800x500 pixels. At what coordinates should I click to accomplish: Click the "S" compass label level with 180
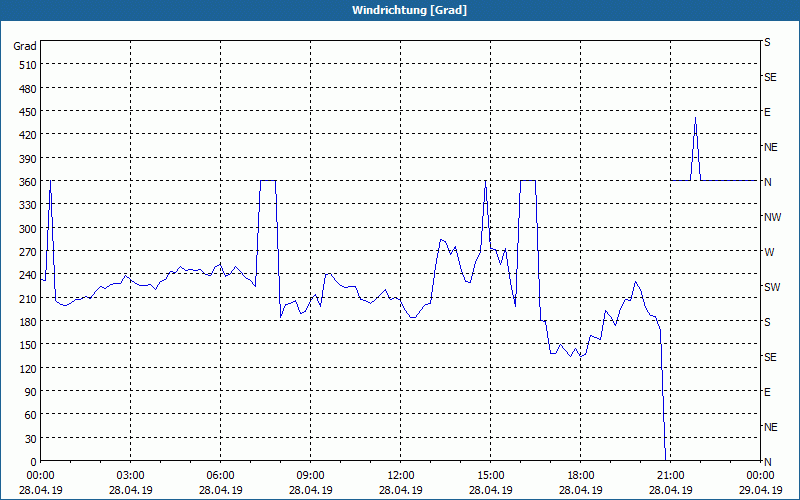click(767, 322)
